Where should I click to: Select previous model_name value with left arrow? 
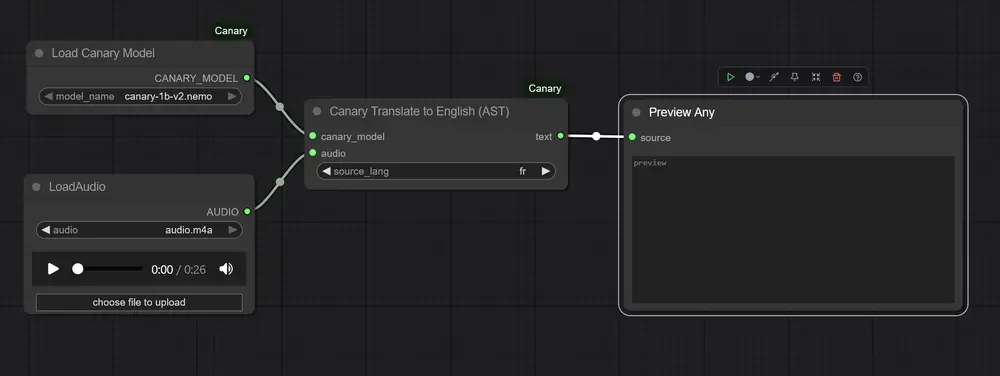pos(48,96)
